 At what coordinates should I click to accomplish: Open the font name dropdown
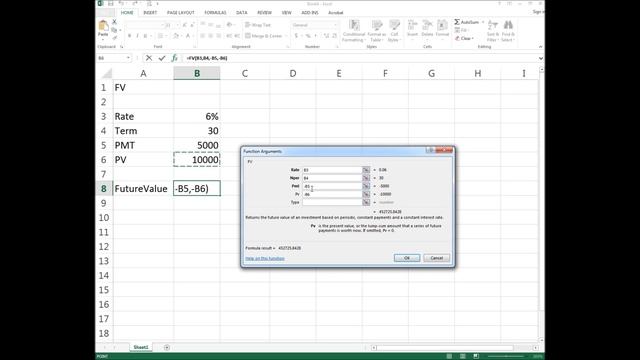[x=161, y=25]
